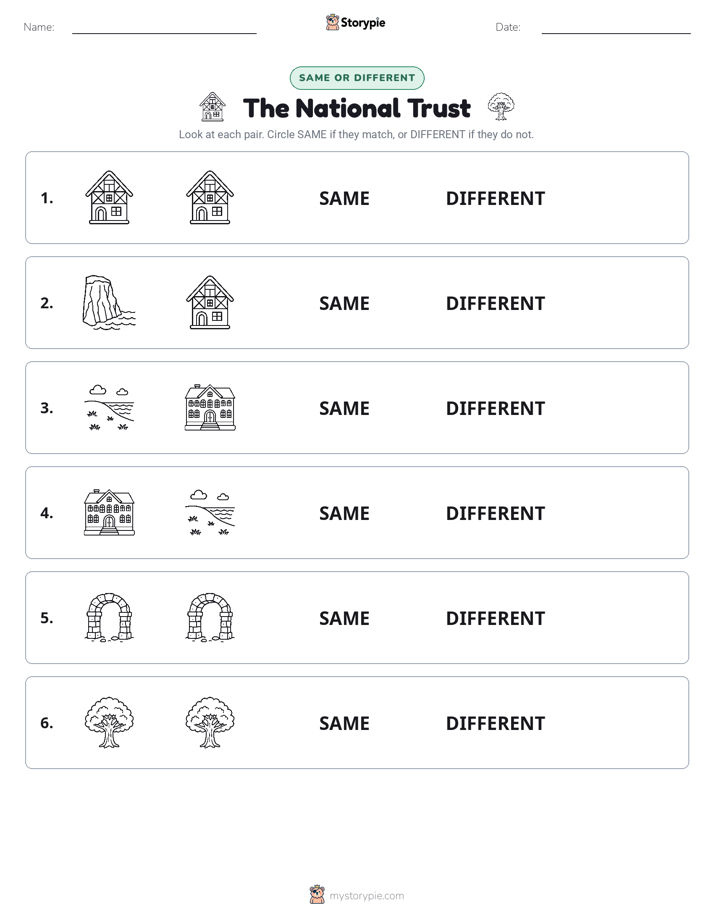
Task: Select DIFFERENT for question 2
Action: [495, 303]
